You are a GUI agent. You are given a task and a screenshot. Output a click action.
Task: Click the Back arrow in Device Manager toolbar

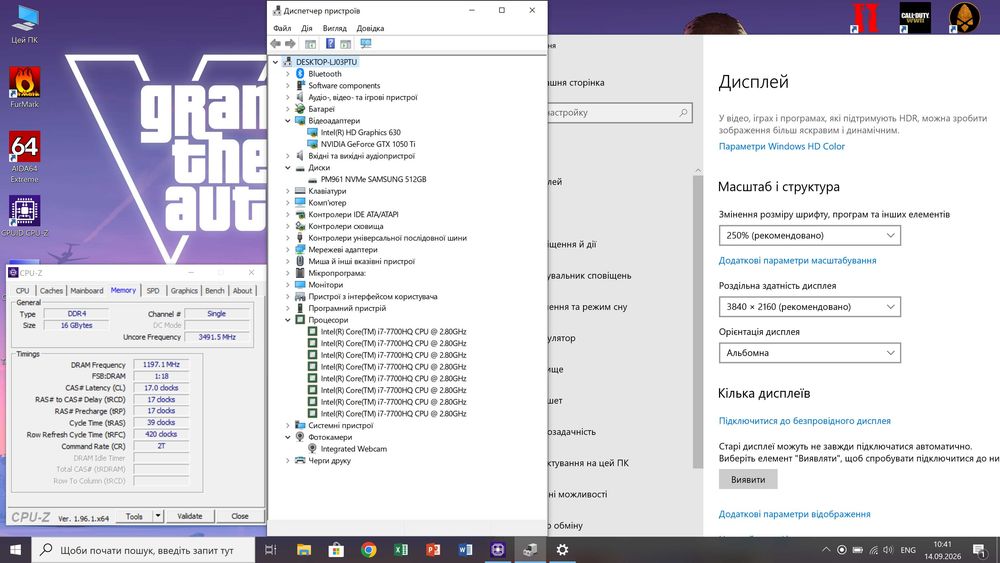click(276, 43)
